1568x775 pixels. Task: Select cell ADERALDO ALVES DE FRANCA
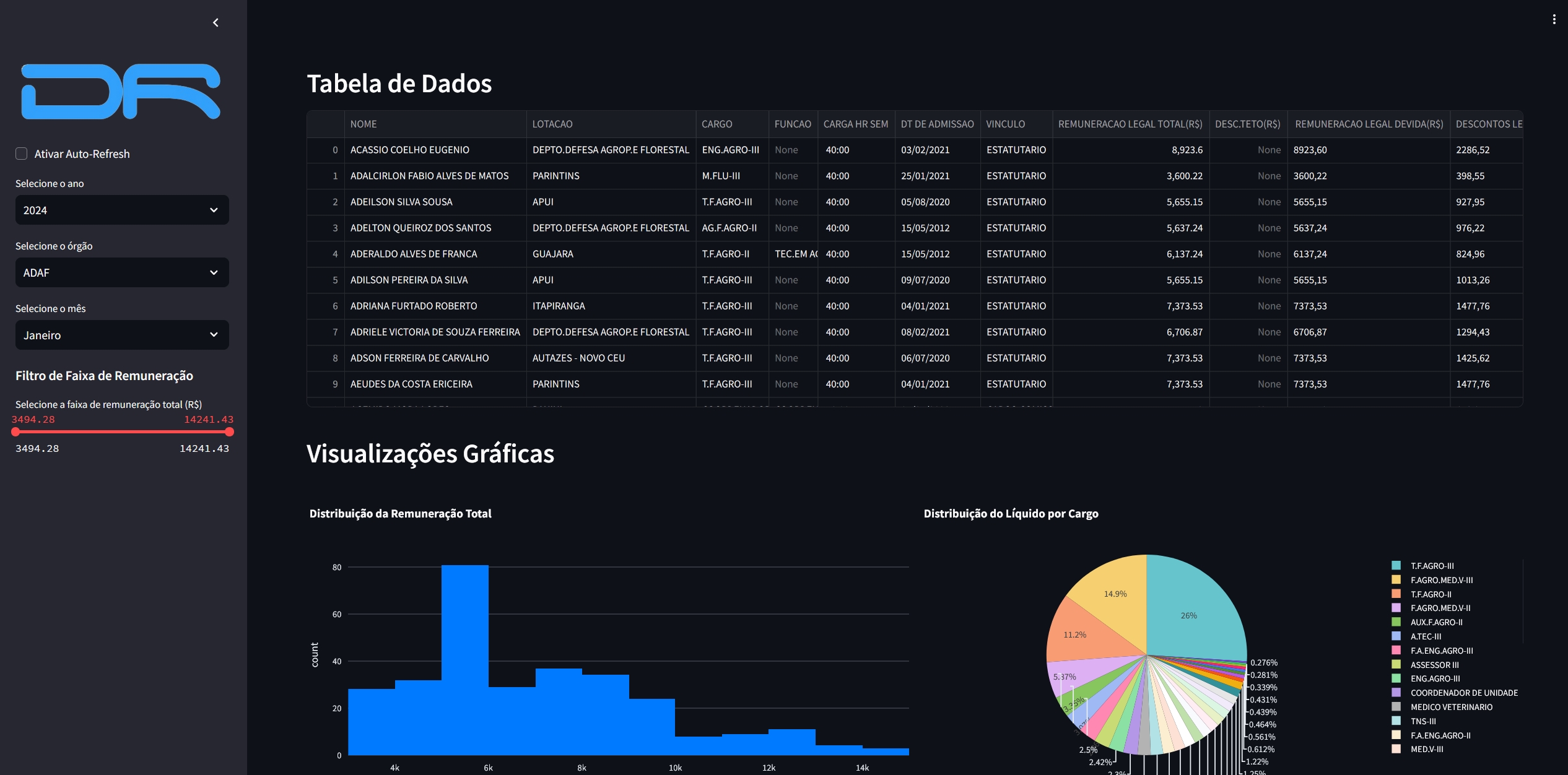(435, 254)
